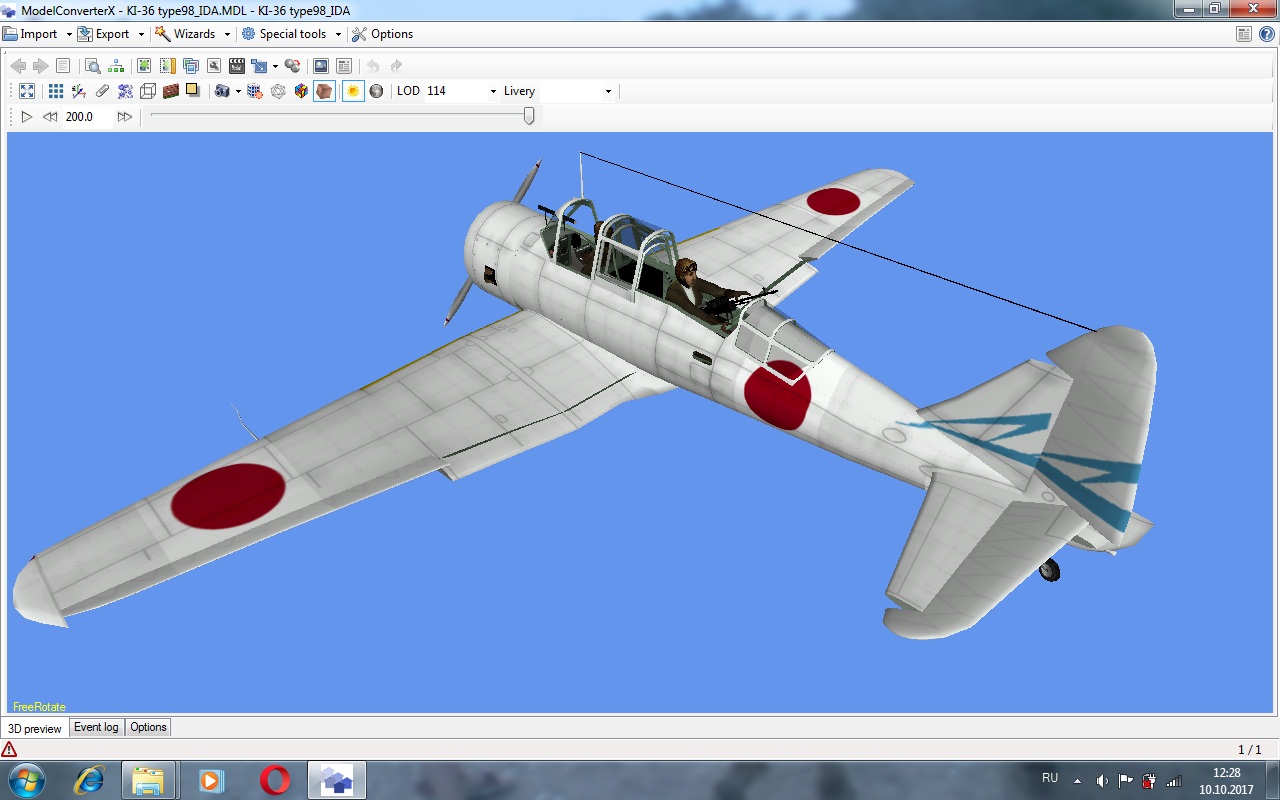The width and height of the screenshot is (1280, 800).
Task: Open the LOD 114 dropdown
Action: click(493, 91)
